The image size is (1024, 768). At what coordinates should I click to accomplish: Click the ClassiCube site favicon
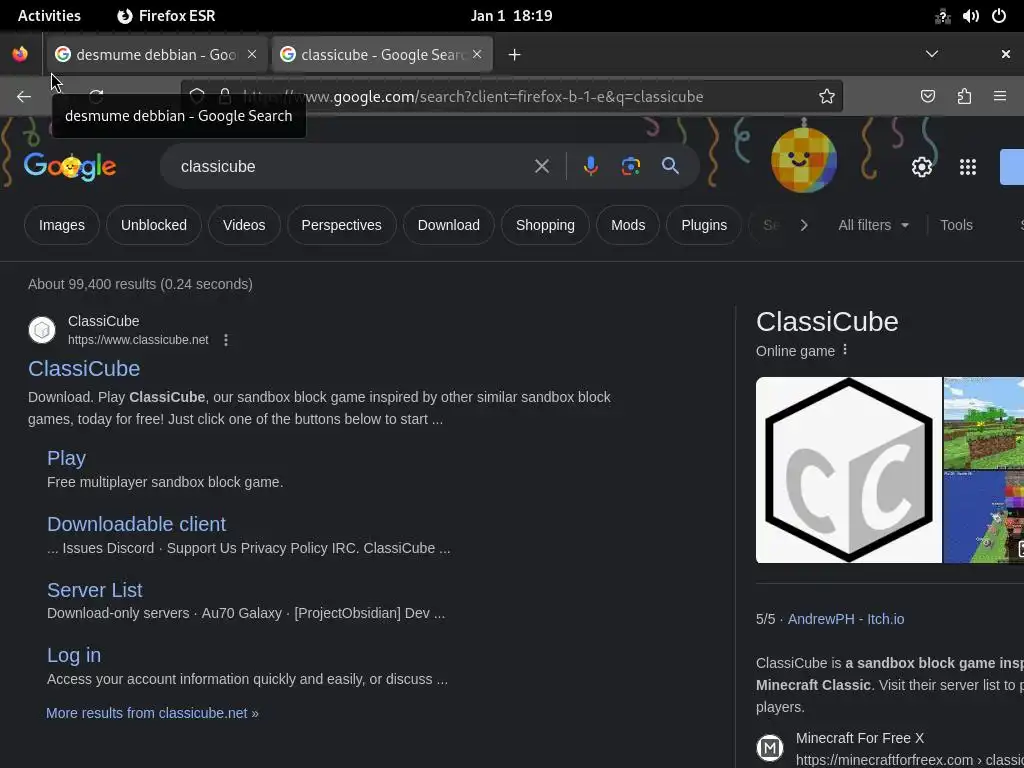click(x=42, y=330)
